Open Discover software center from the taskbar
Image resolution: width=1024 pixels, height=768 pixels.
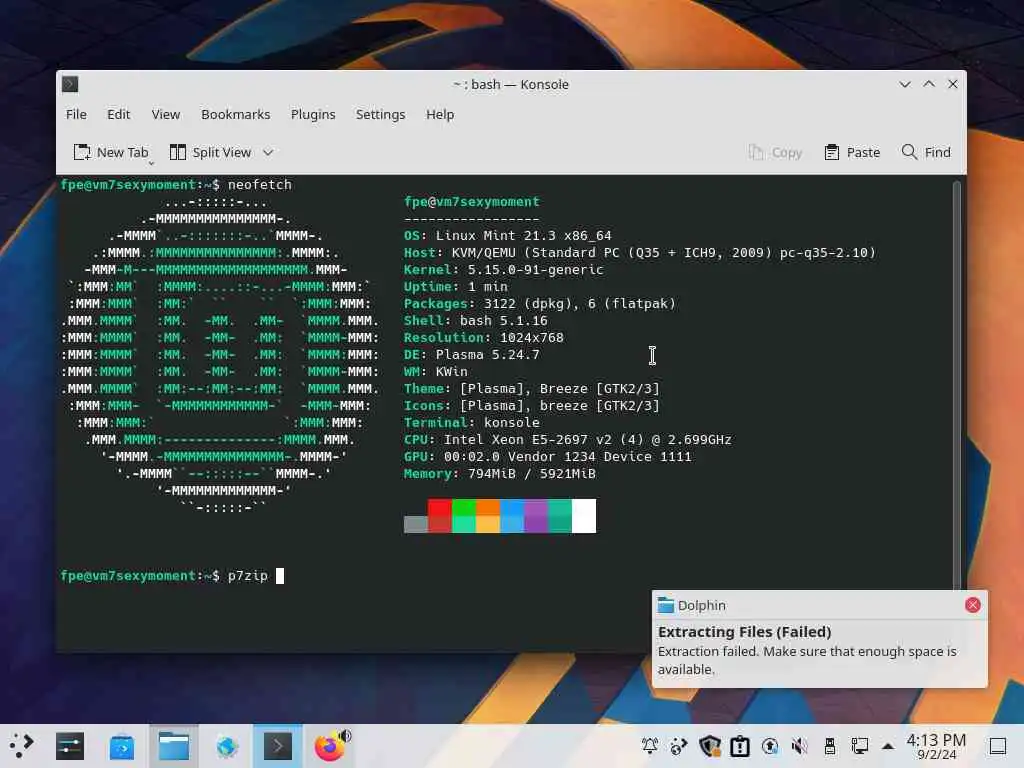point(121,746)
